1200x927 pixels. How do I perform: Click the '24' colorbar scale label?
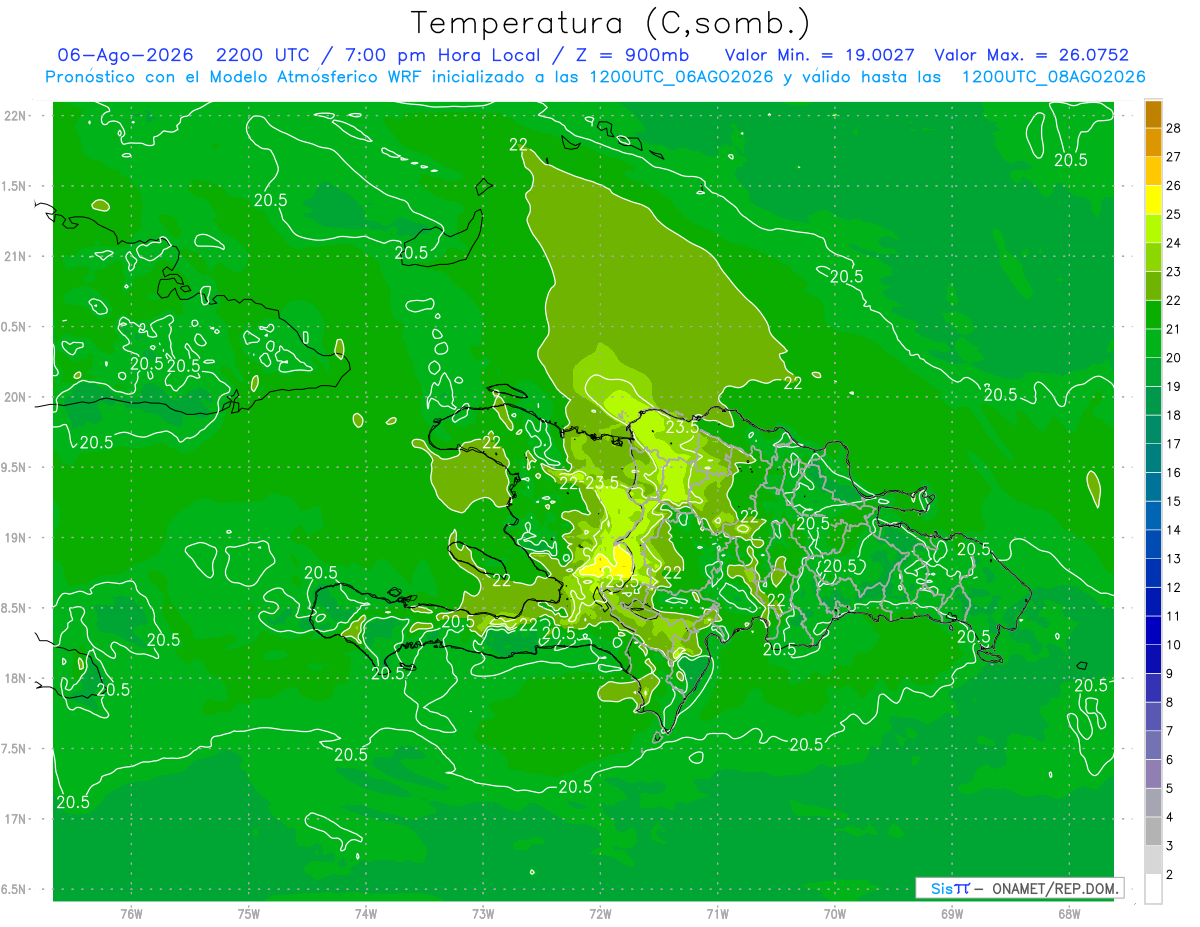pyautogui.click(x=1174, y=243)
